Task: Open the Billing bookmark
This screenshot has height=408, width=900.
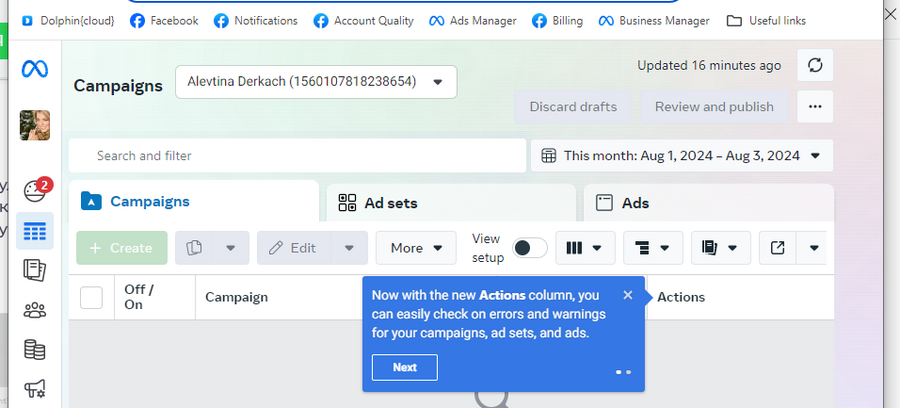Action: coord(557,21)
